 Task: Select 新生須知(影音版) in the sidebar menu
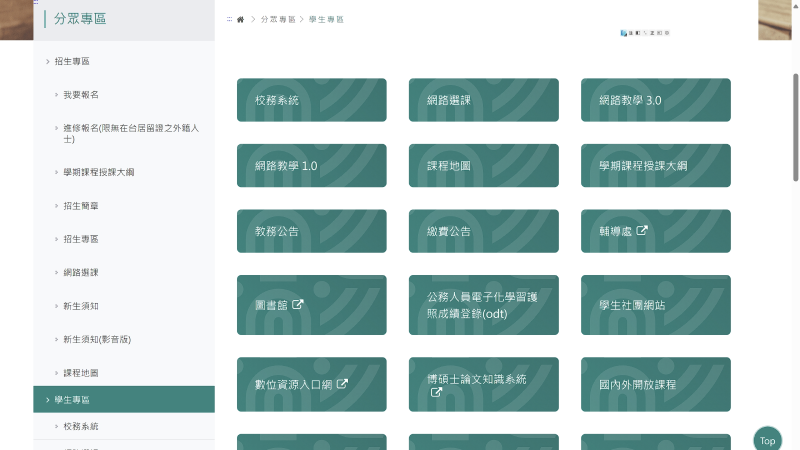click(96, 339)
